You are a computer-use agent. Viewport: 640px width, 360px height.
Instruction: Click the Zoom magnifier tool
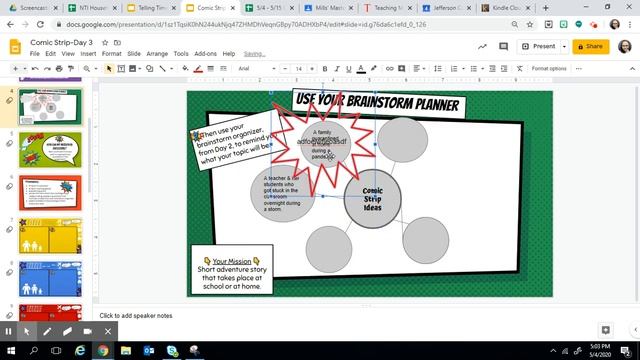point(87,69)
